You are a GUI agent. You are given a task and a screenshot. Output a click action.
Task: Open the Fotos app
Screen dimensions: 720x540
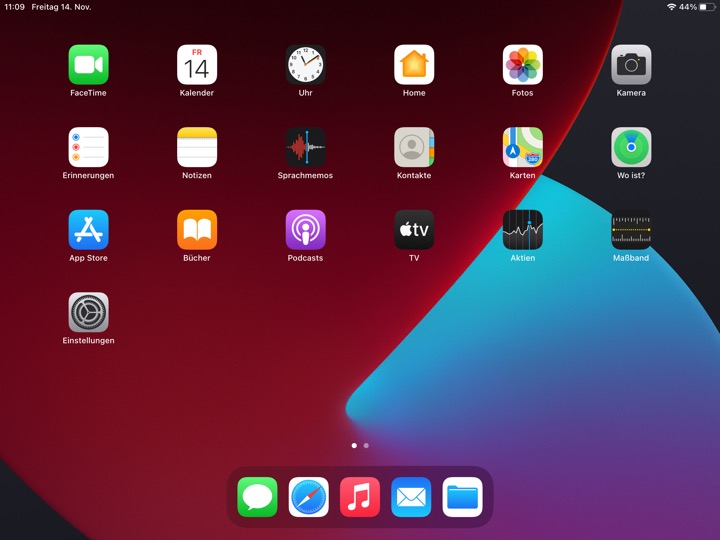(x=523, y=65)
